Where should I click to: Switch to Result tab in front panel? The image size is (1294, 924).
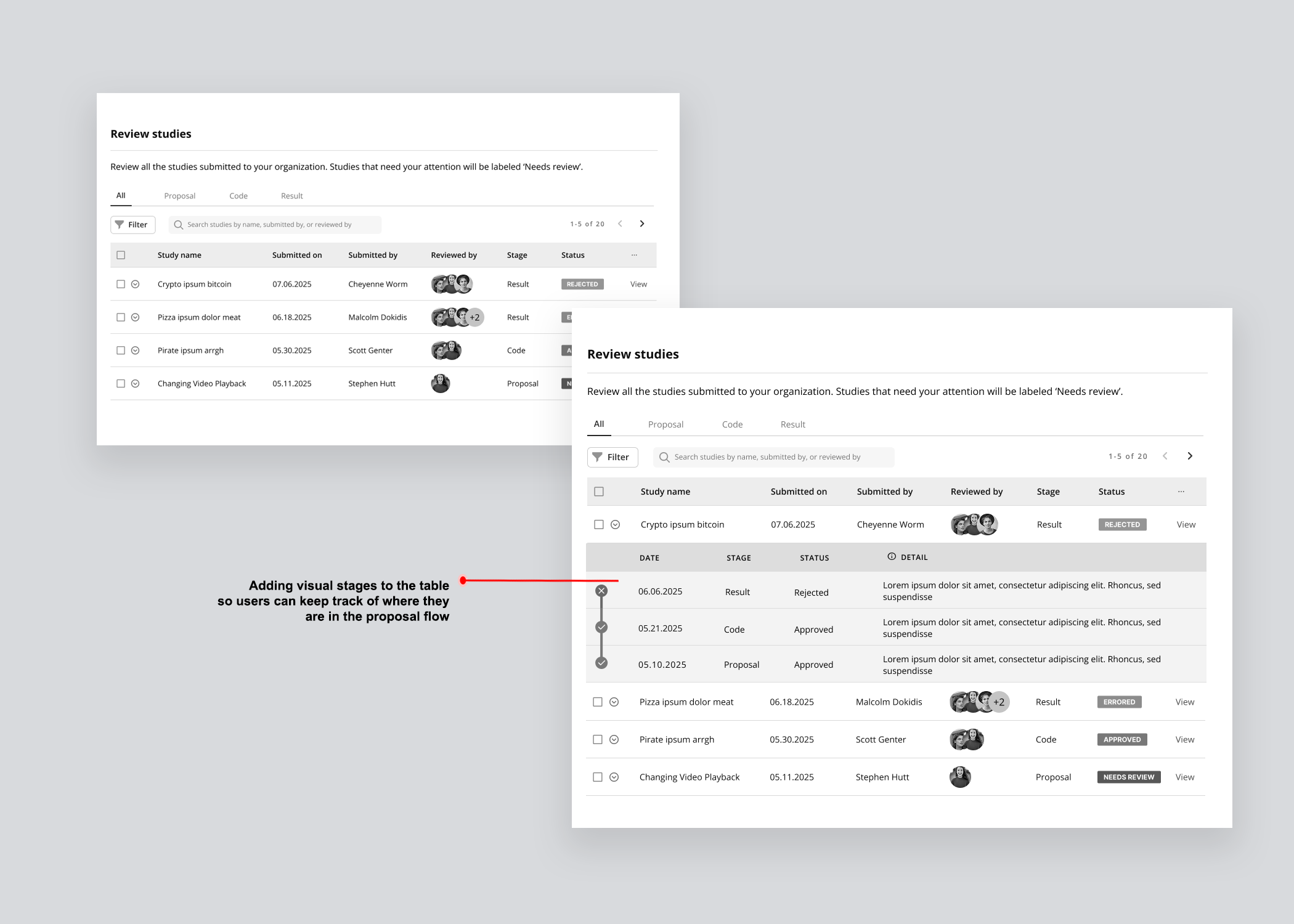tap(792, 424)
